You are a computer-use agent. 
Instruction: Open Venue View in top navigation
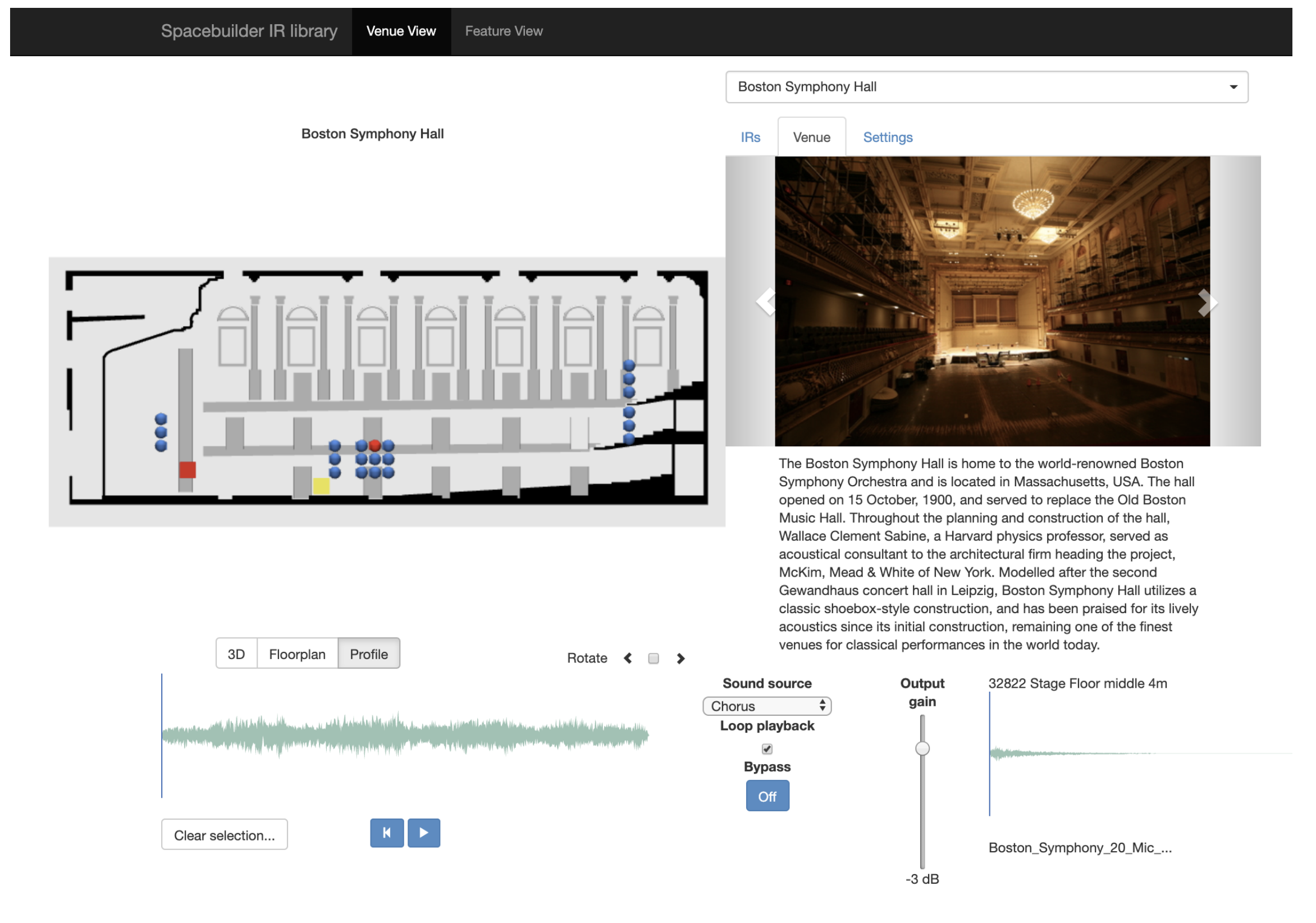pos(401,31)
